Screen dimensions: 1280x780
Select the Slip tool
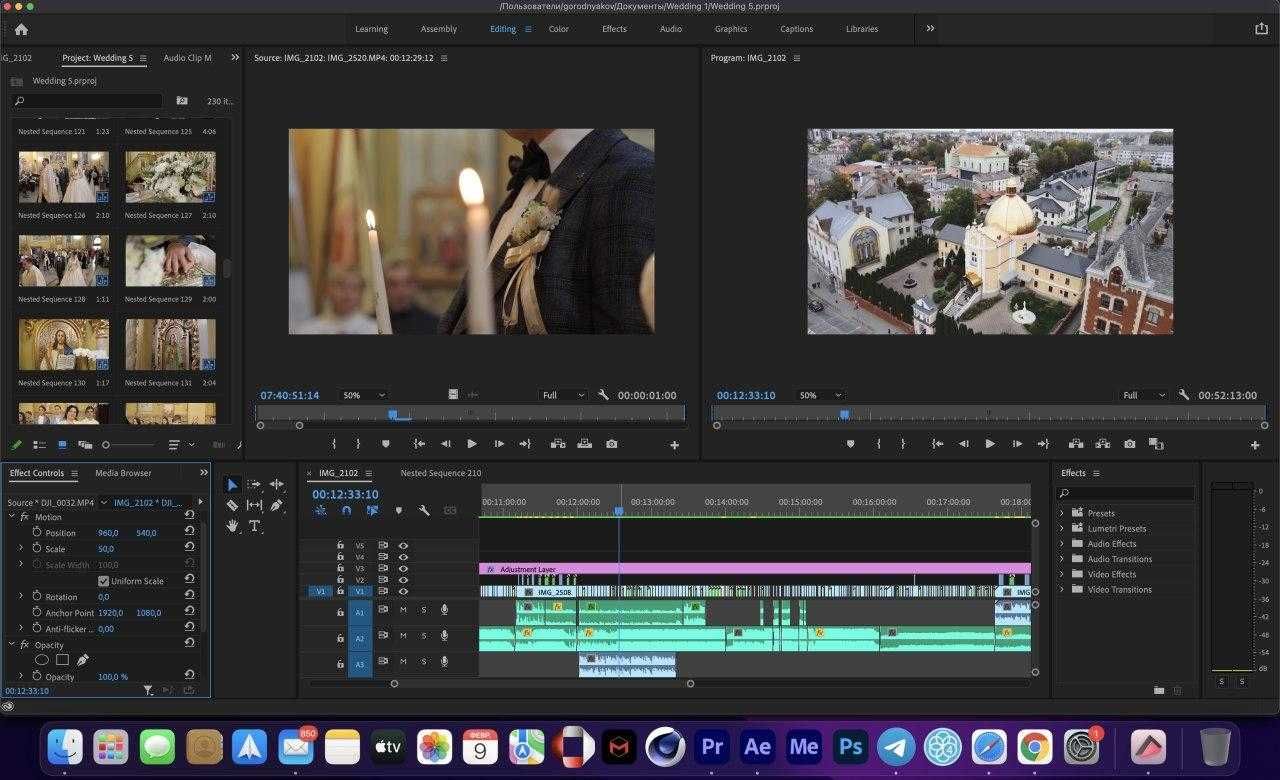[x=254, y=505]
